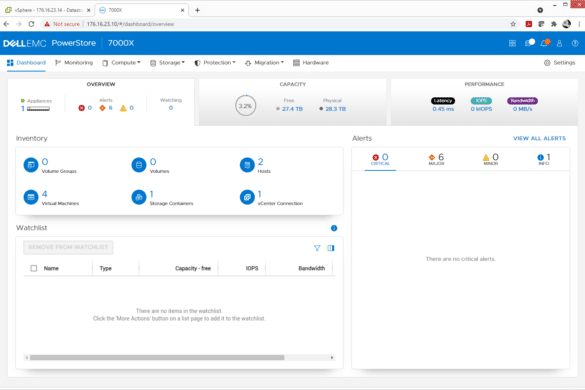
Task: Click the Adobe PDF extension icon
Action: 529,24
